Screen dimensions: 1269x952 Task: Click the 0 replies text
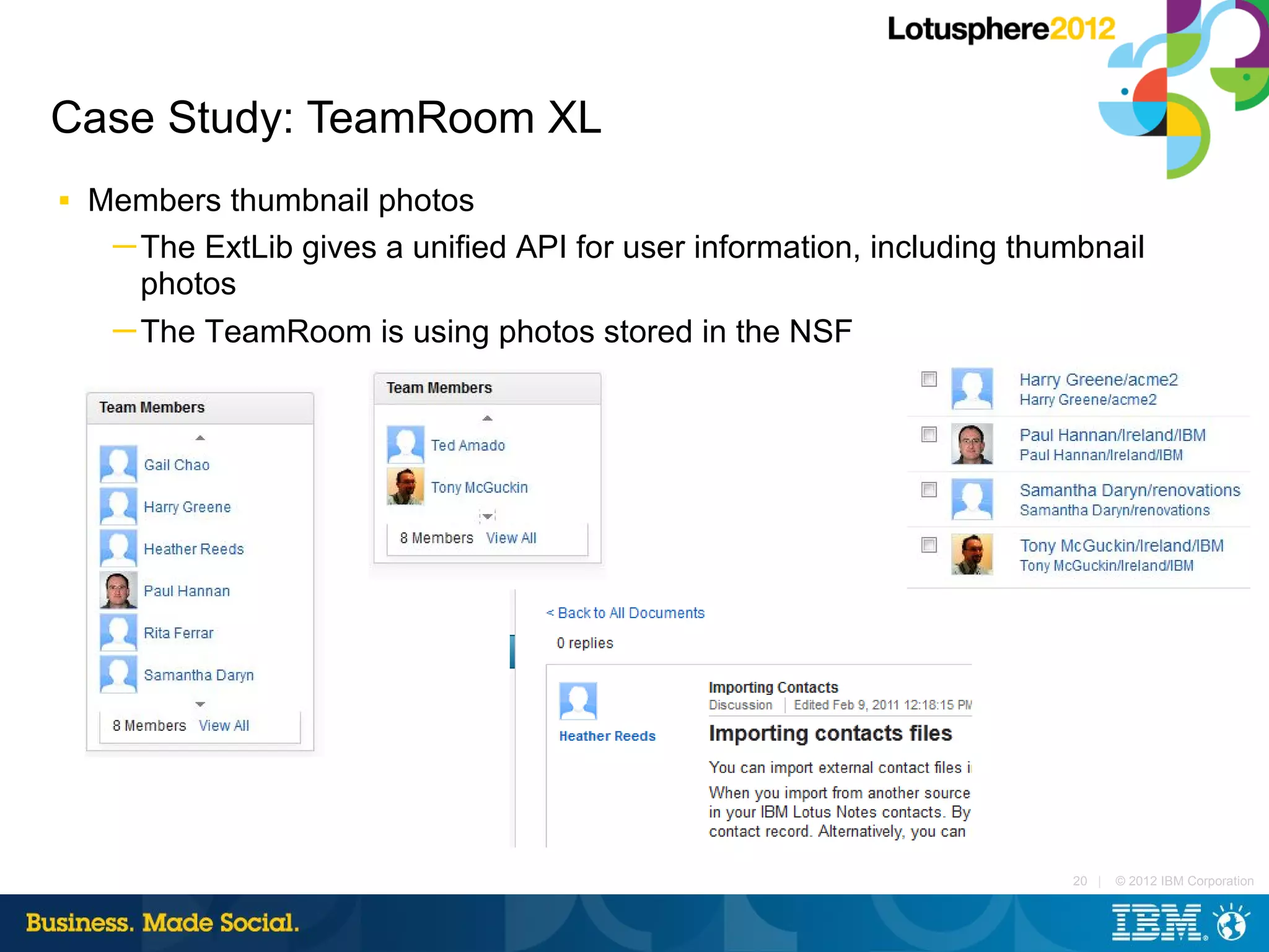585,643
